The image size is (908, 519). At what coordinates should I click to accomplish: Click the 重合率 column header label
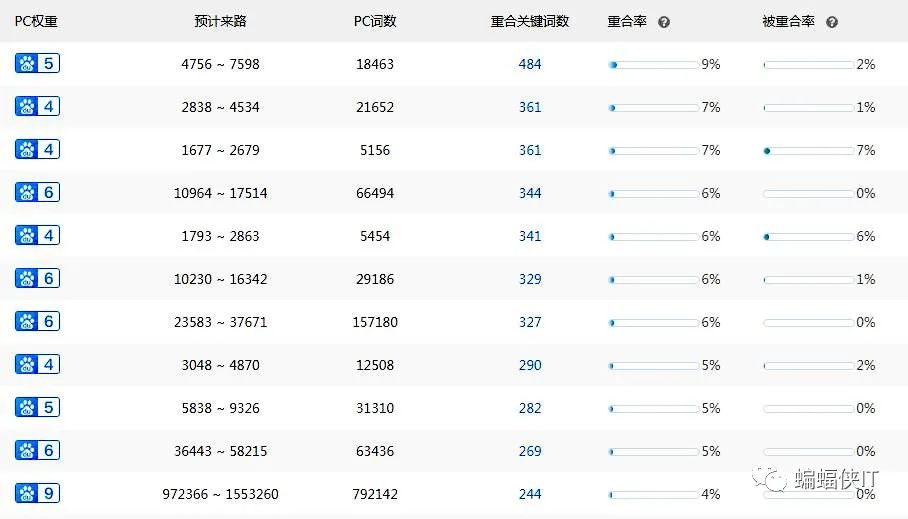coord(627,21)
